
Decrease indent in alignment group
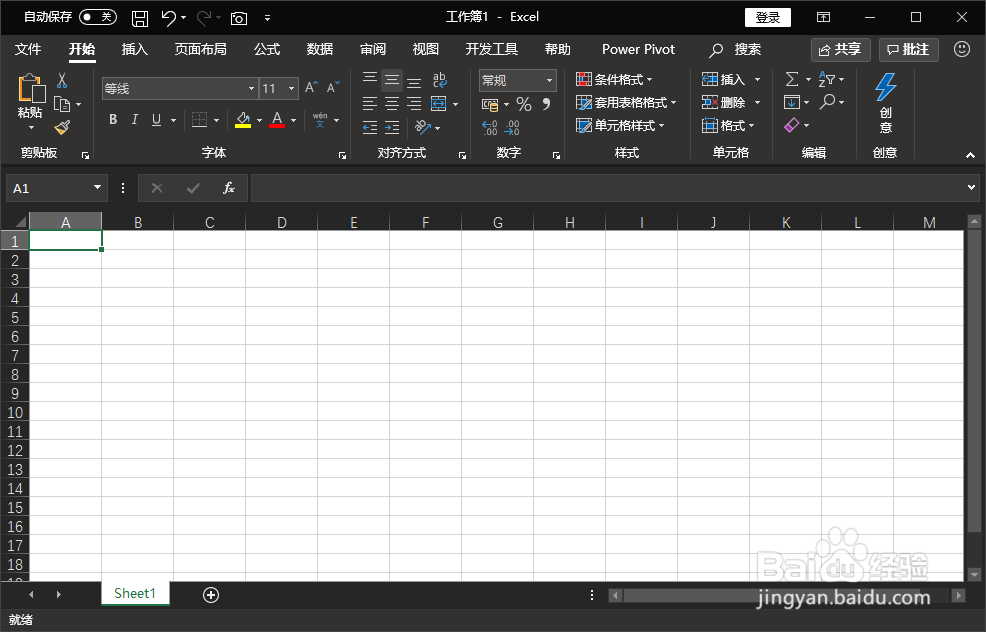[370, 128]
